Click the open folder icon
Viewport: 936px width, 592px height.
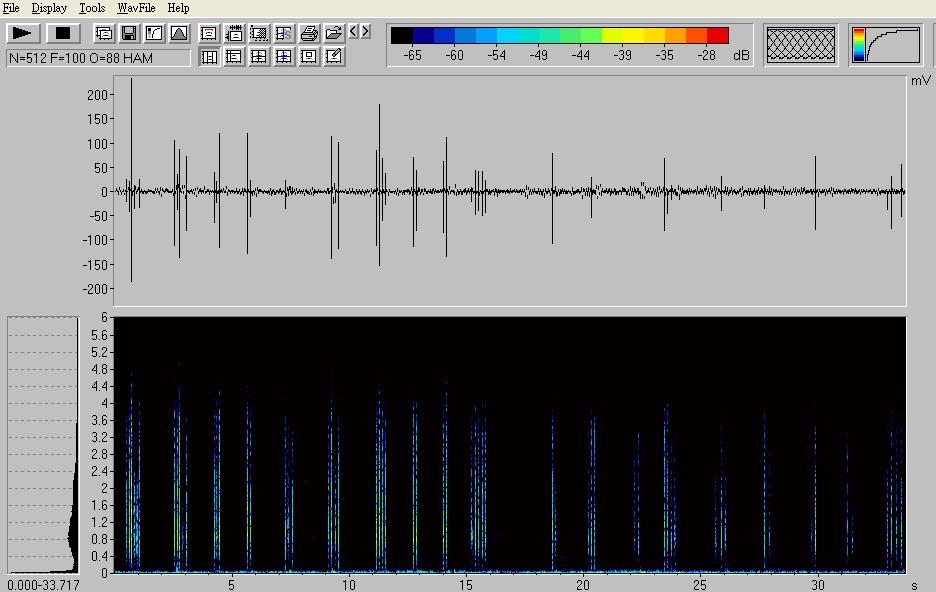pos(334,33)
